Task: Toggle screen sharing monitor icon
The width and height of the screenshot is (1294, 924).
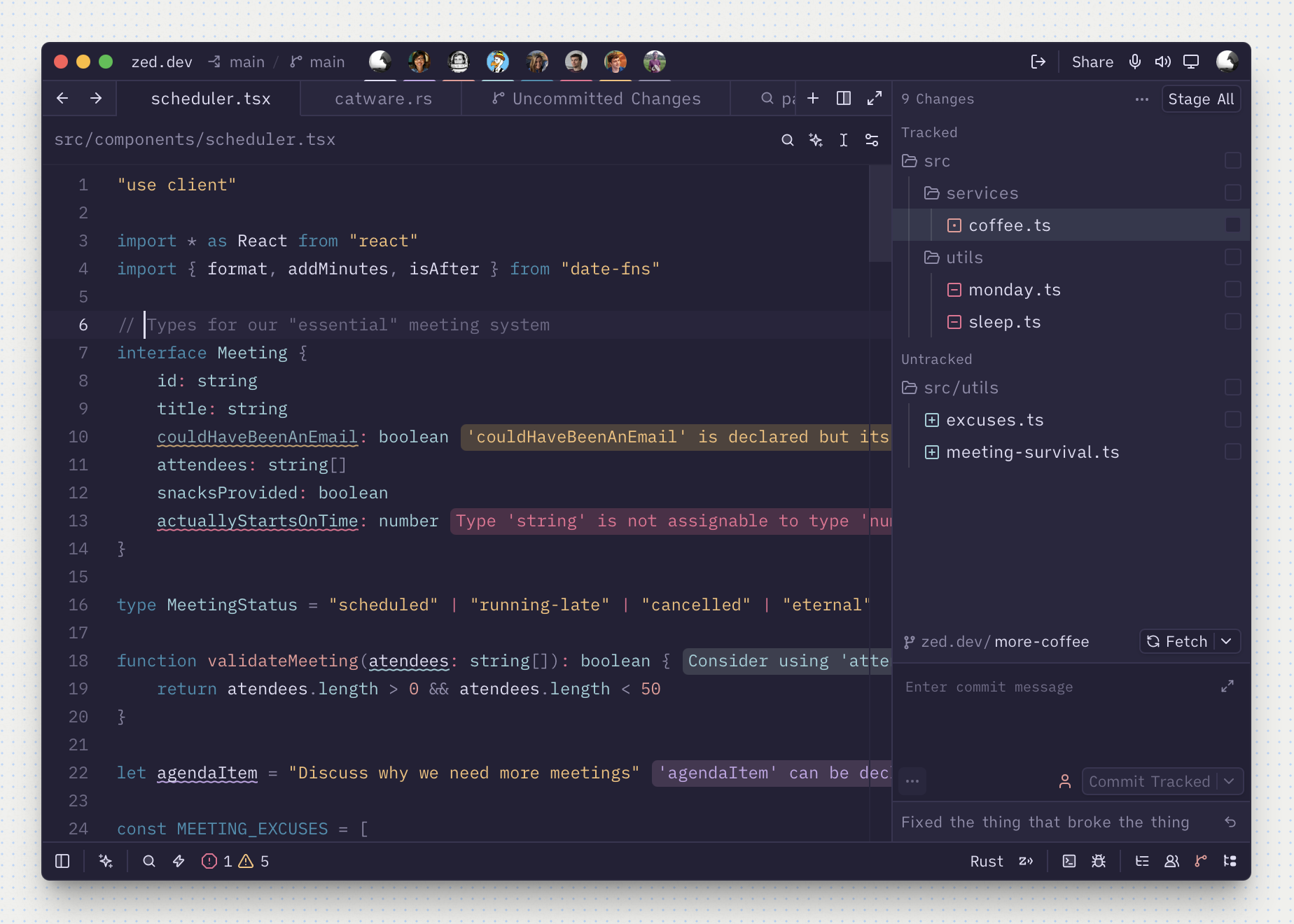Action: pyautogui.click(x=1191, y=62)
